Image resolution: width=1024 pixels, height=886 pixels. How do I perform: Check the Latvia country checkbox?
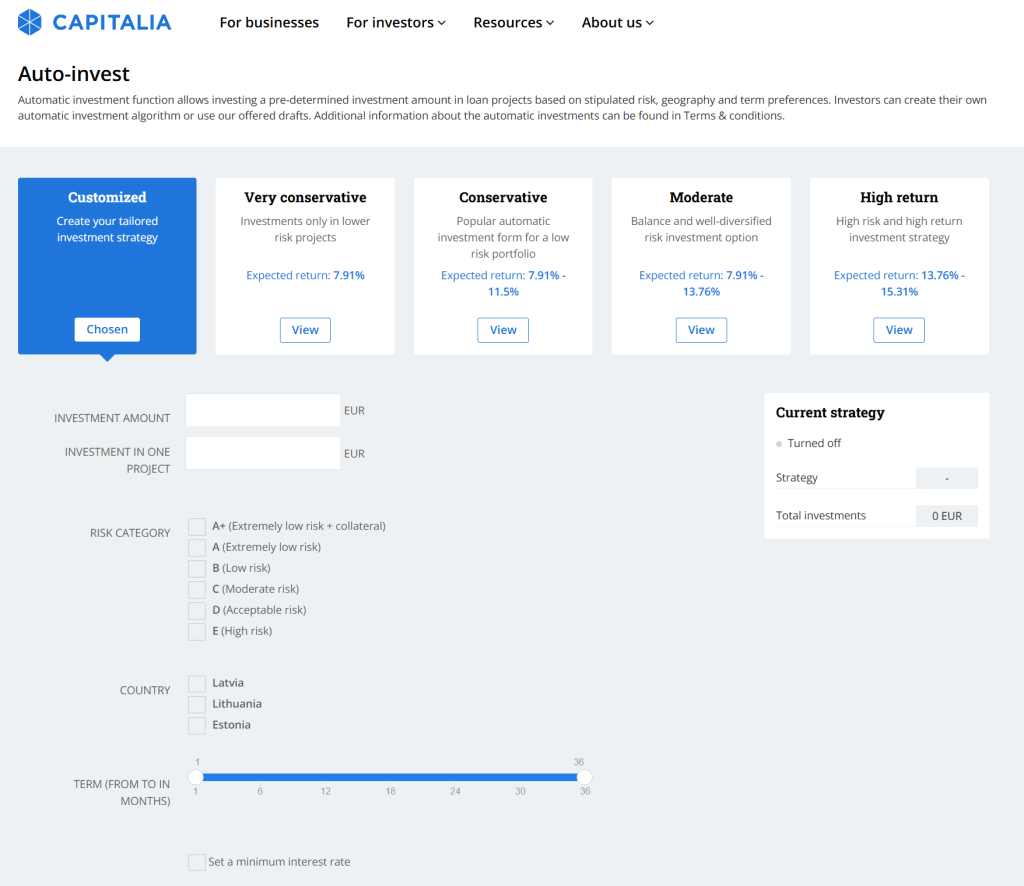196,683
